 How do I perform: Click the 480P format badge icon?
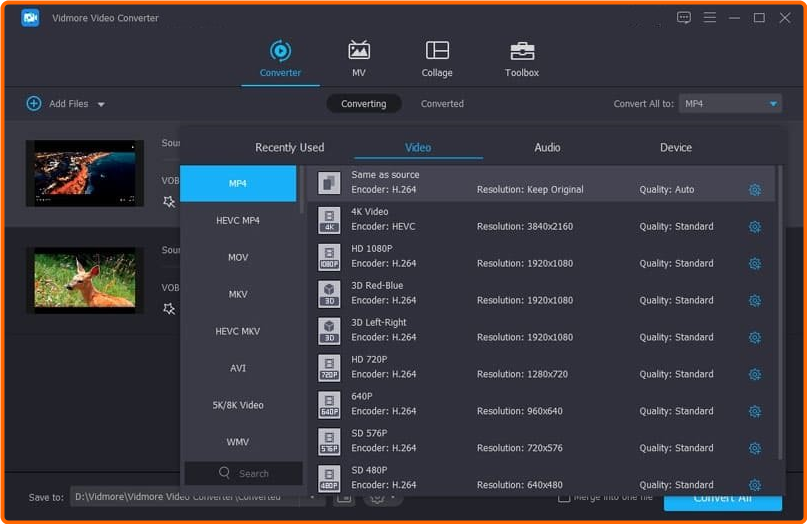(329, 478)
